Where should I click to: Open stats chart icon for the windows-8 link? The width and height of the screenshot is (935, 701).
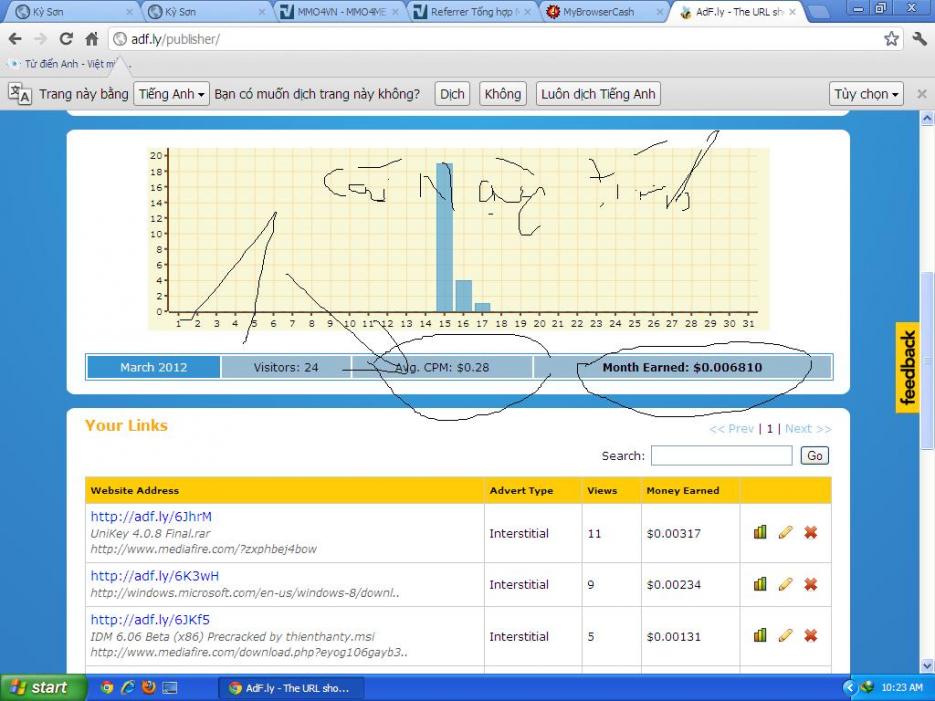pos(760,584)
